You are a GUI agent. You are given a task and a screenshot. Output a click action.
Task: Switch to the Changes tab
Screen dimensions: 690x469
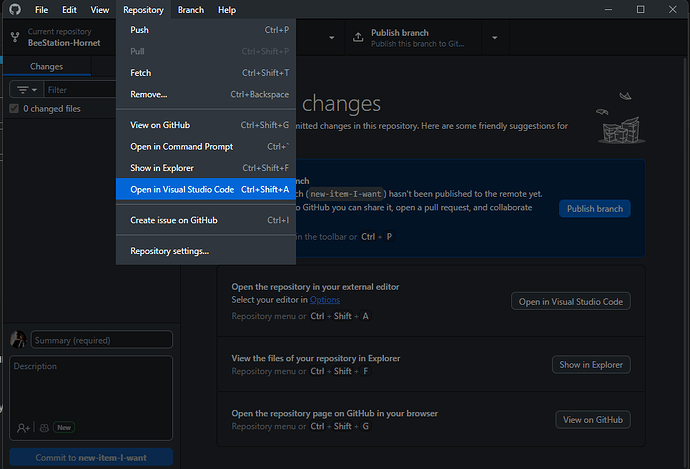[x=46, y=66]
